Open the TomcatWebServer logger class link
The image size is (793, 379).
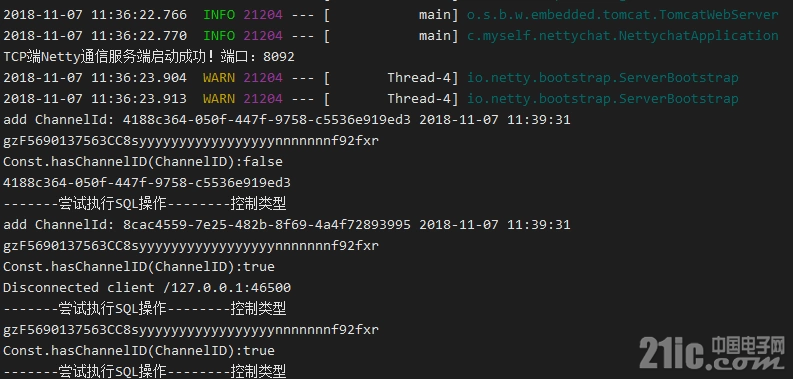(623, 15)
